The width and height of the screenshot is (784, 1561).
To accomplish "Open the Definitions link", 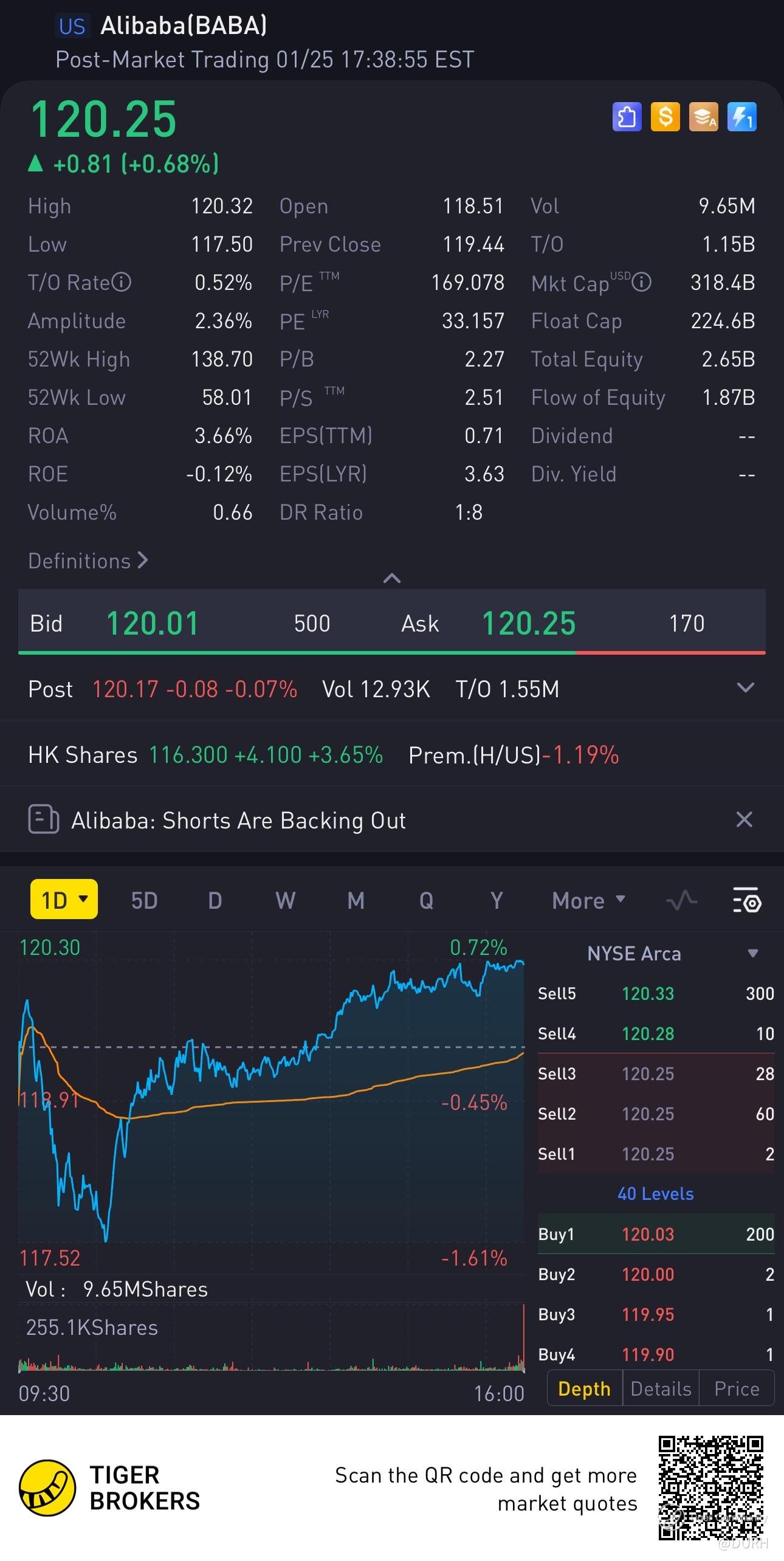I will coord(88,560).
